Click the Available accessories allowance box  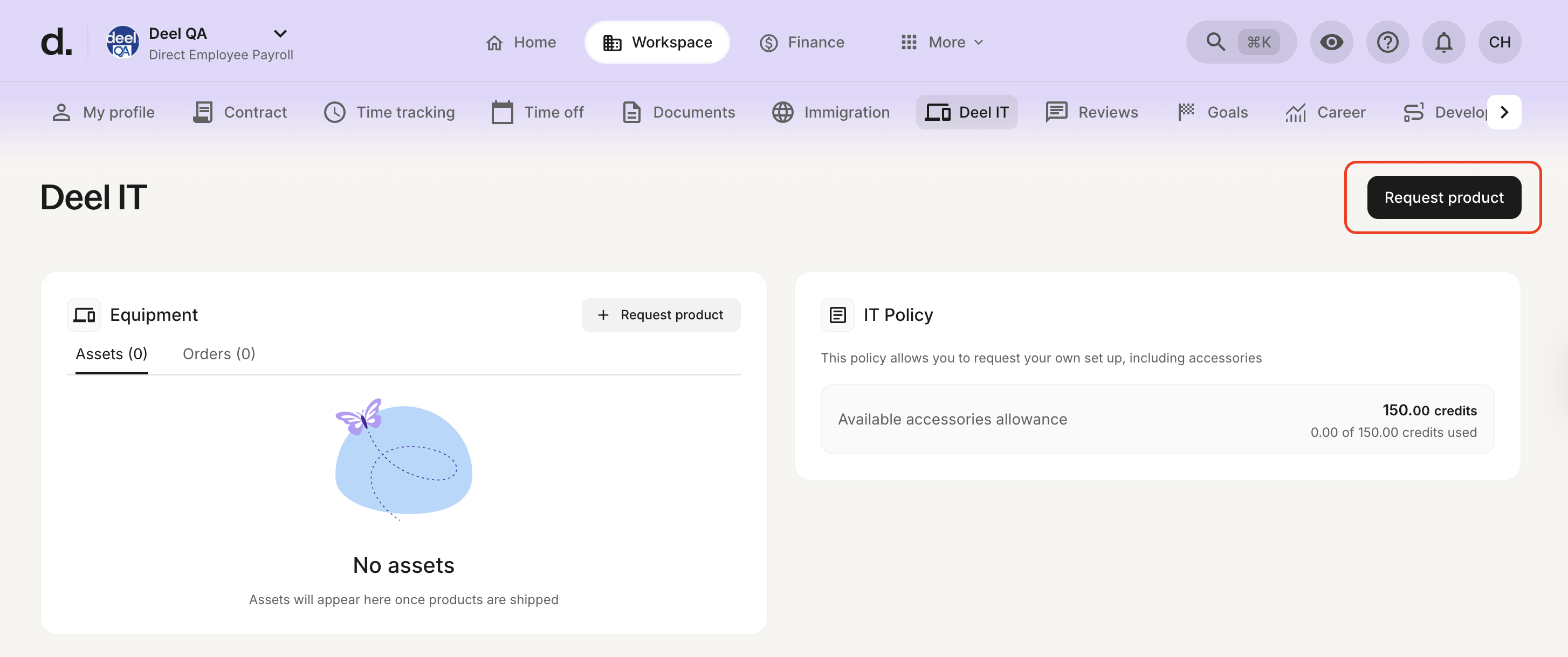coord(1157,419)
